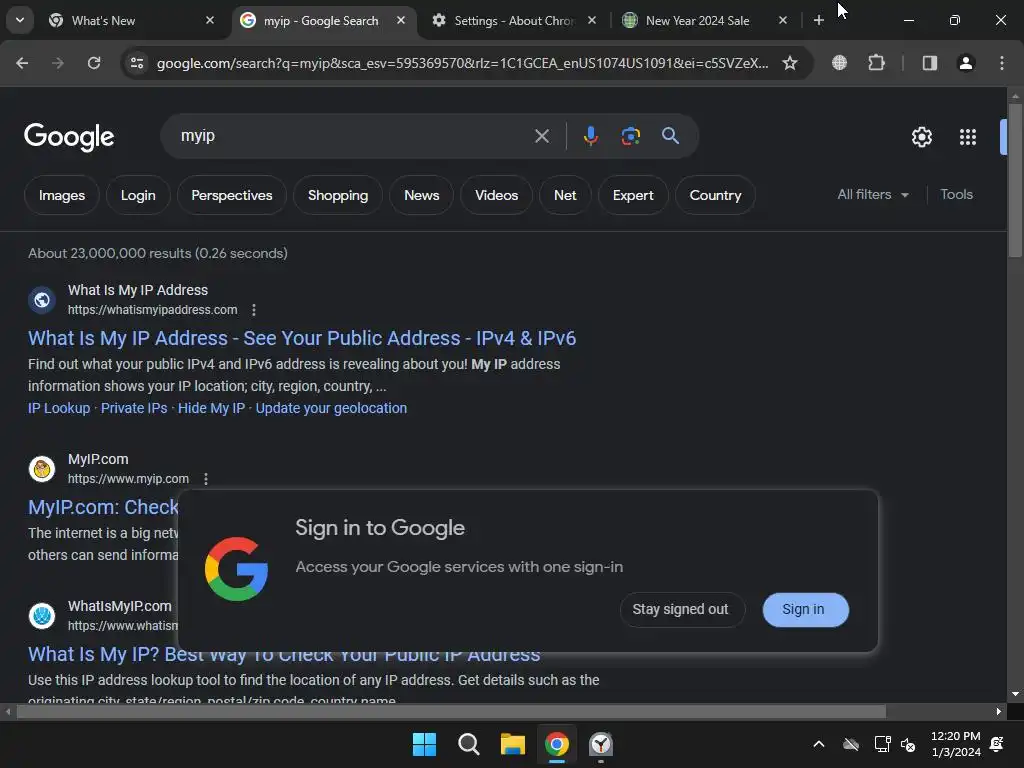Select the Net filter chip
The image size is (1024, 768).
coord(565,195)
